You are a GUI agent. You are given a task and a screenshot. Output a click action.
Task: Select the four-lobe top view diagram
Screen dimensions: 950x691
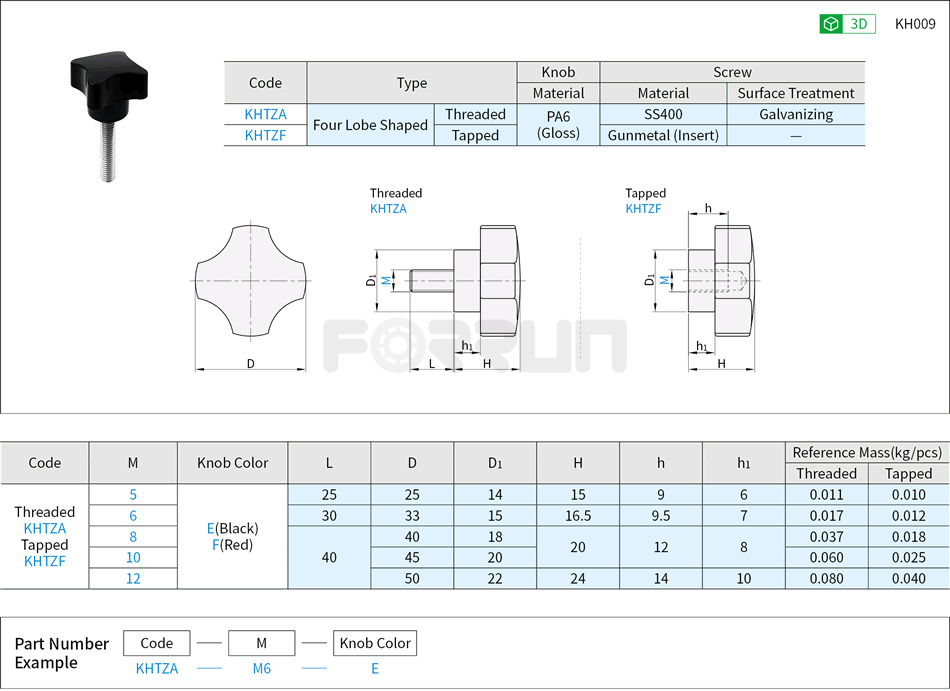(248, 285)
